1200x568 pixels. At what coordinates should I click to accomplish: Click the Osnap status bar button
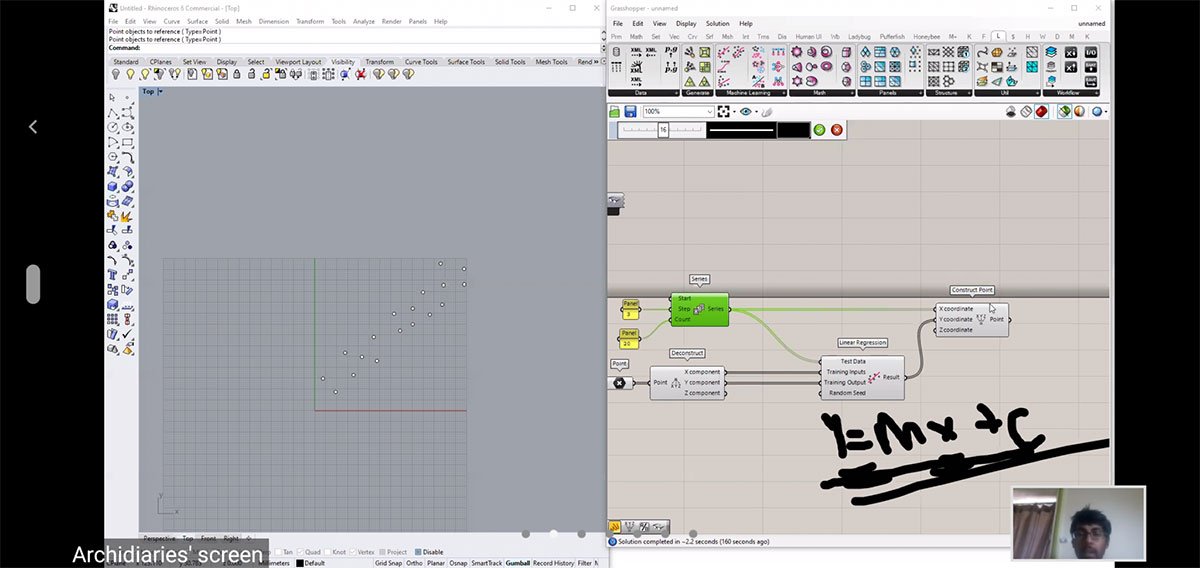click(459, 563)
